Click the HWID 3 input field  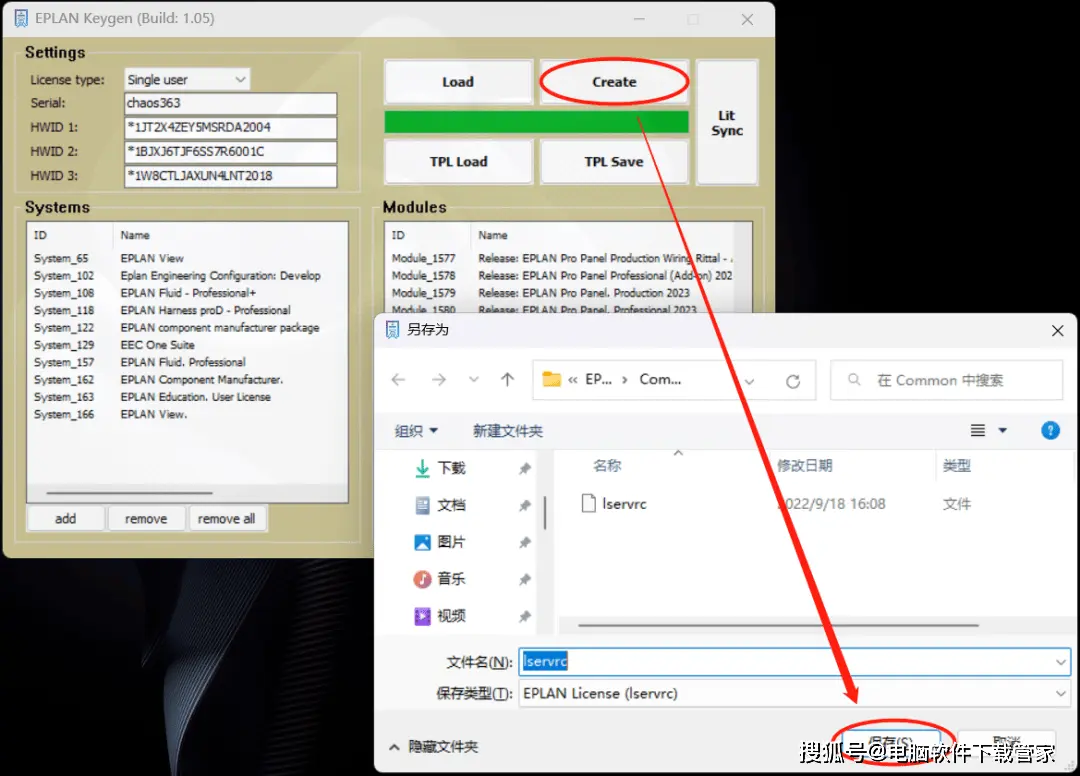[x=231, y=176]
